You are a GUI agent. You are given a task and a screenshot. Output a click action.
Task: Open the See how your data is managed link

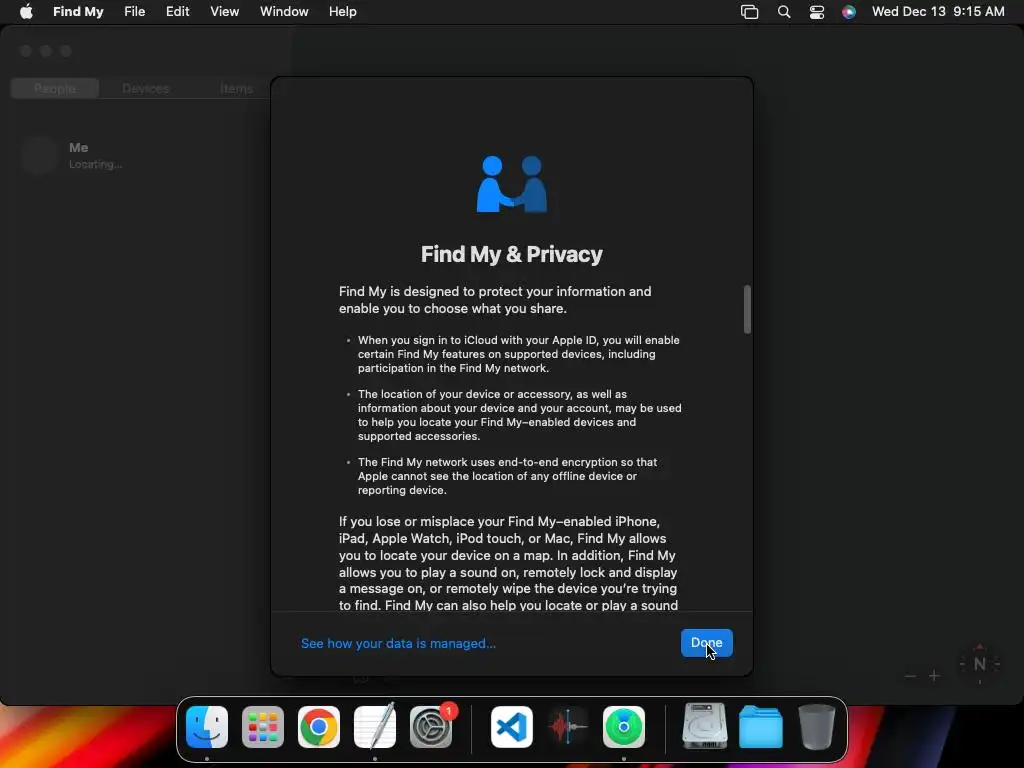pos(398,643)
